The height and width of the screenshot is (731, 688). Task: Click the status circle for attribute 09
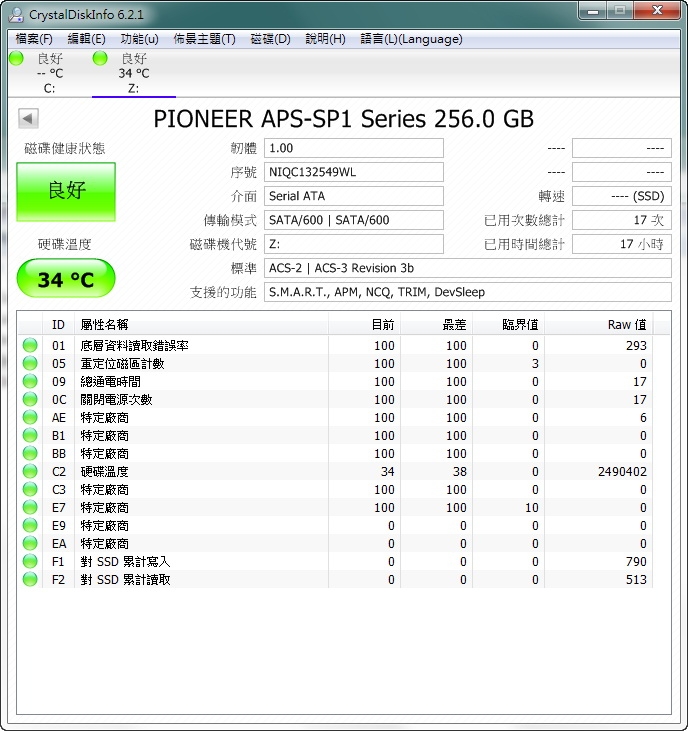tap(30, 381)
